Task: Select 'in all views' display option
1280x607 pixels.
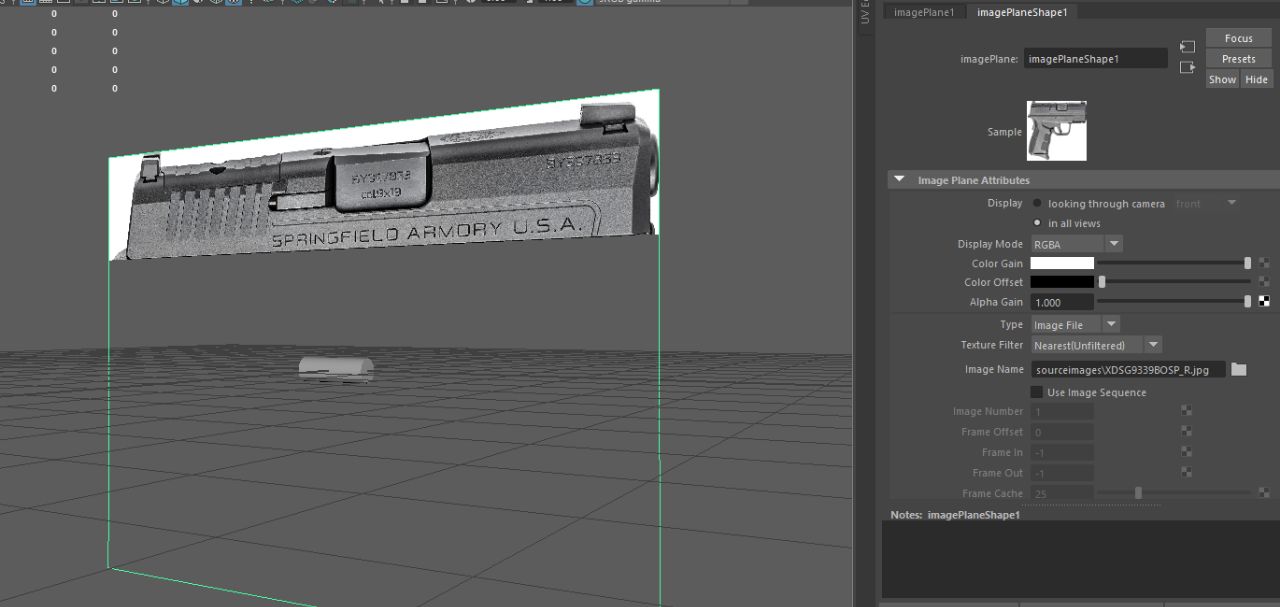Action: pyautogui.click(x=1037, y=223)
